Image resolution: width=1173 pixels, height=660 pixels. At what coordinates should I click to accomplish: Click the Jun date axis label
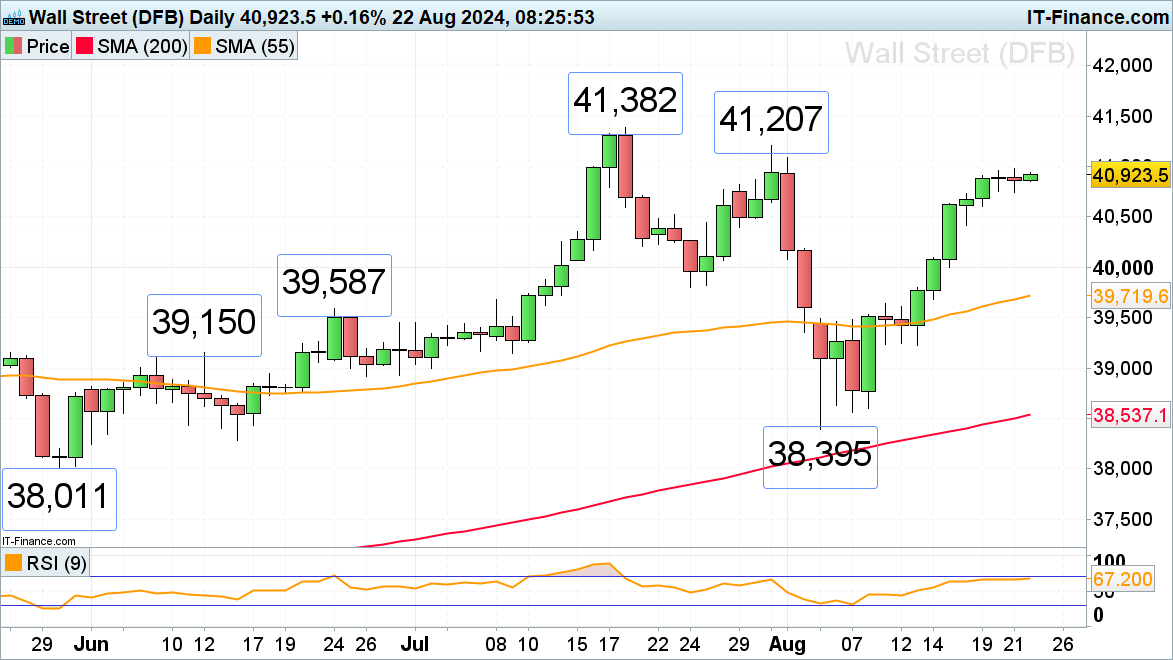[x=91, y=644]
